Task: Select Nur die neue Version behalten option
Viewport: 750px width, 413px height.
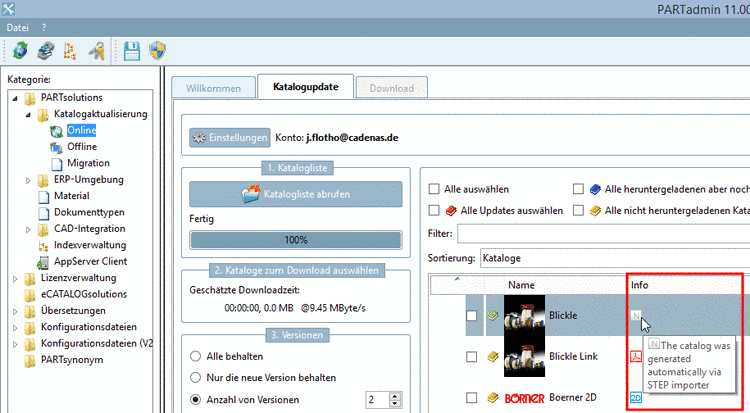Action: (x=195, y=378)
